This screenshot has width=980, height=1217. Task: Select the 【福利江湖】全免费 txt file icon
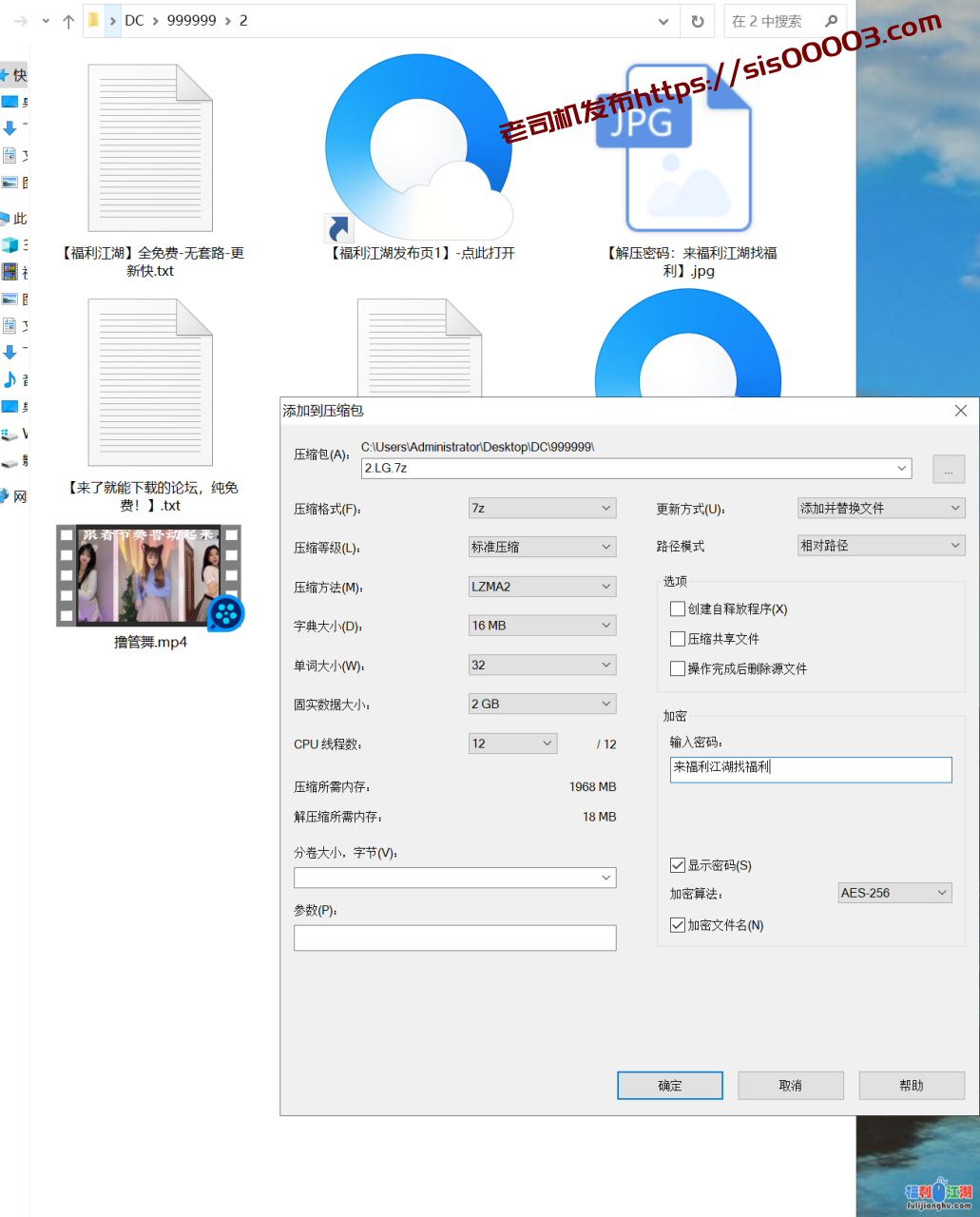(150, 148)
